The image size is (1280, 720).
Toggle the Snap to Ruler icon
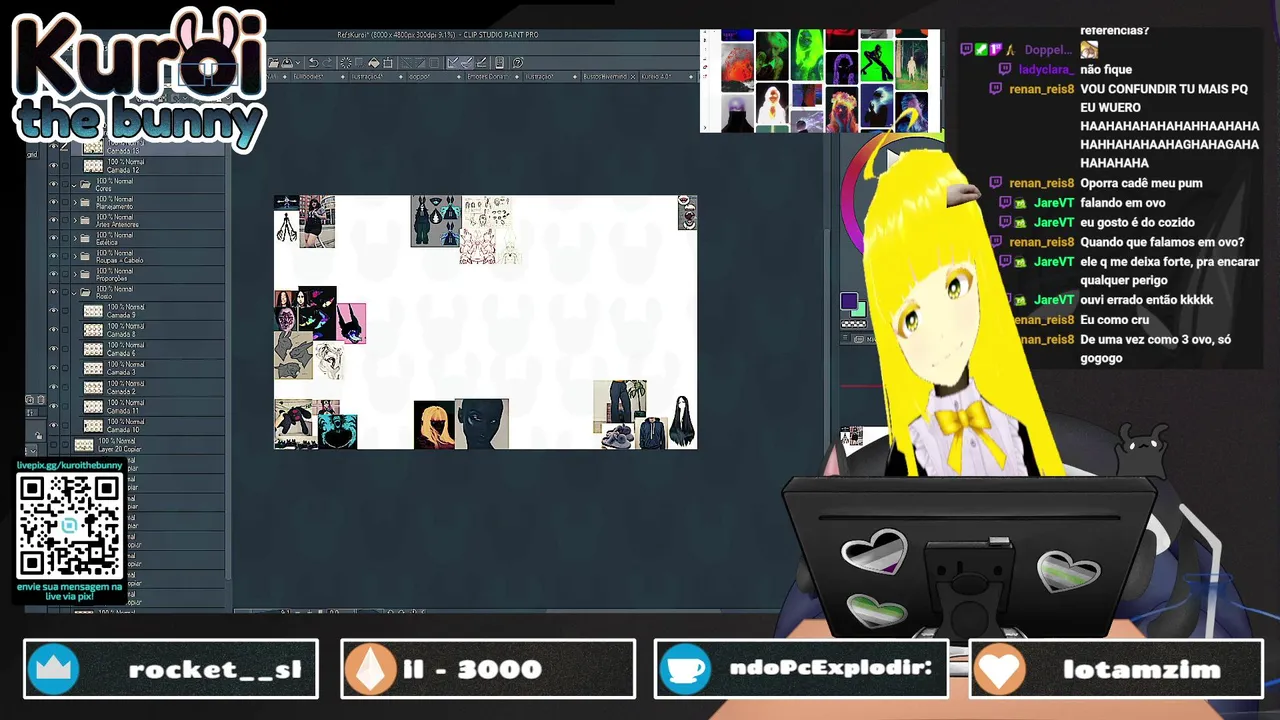[453, 63]
